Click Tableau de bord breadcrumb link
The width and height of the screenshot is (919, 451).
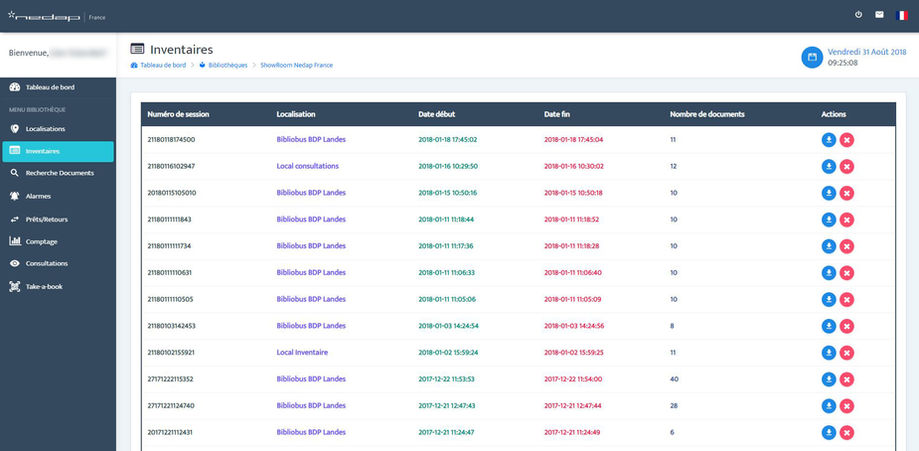pos(158,65)
